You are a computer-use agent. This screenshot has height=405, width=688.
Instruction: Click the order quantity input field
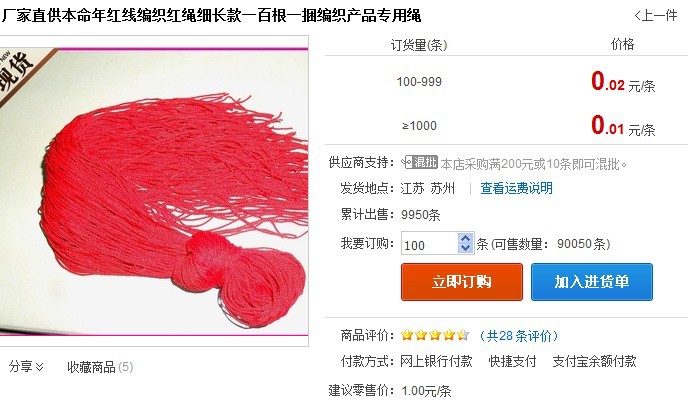point(430,244)
